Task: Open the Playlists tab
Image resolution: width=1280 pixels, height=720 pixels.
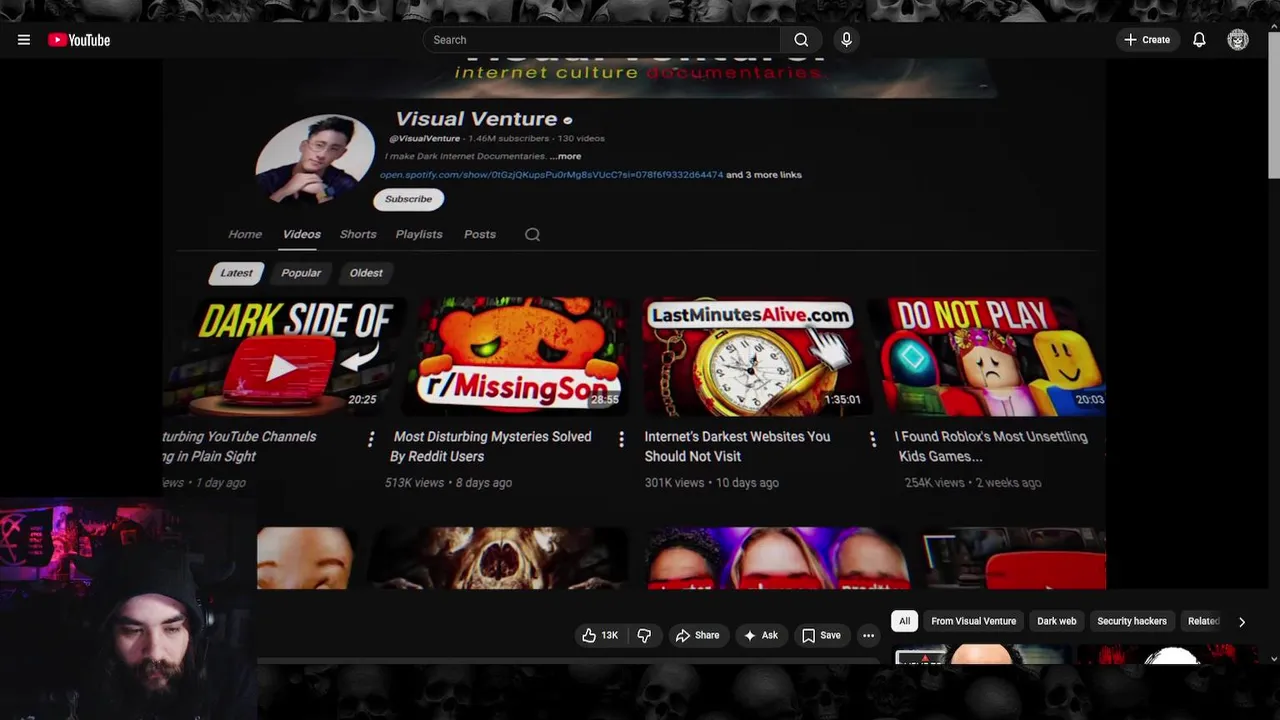Action: [x=419, y=234]
